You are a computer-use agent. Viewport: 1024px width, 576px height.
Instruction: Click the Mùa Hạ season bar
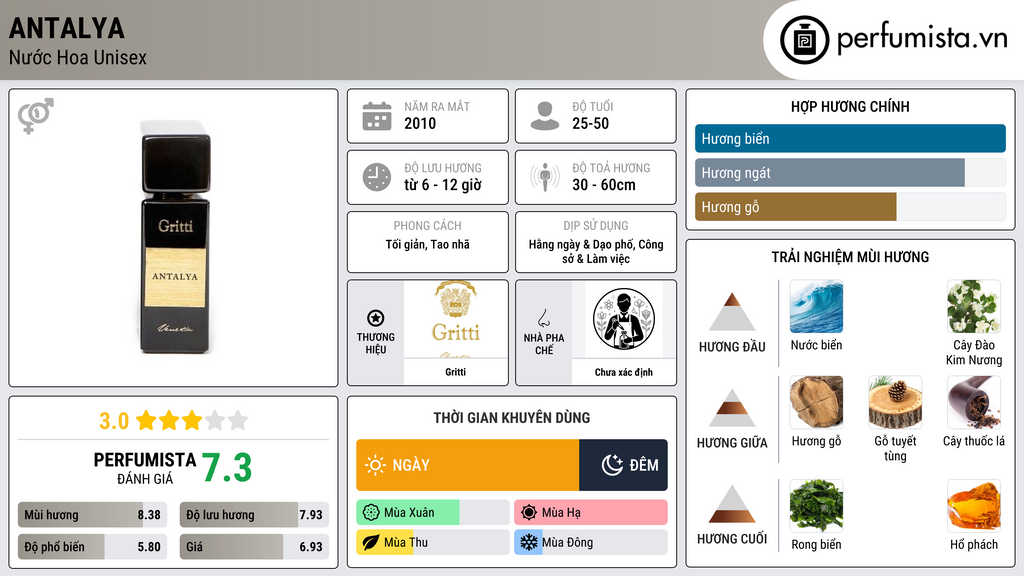pos(591,513)
